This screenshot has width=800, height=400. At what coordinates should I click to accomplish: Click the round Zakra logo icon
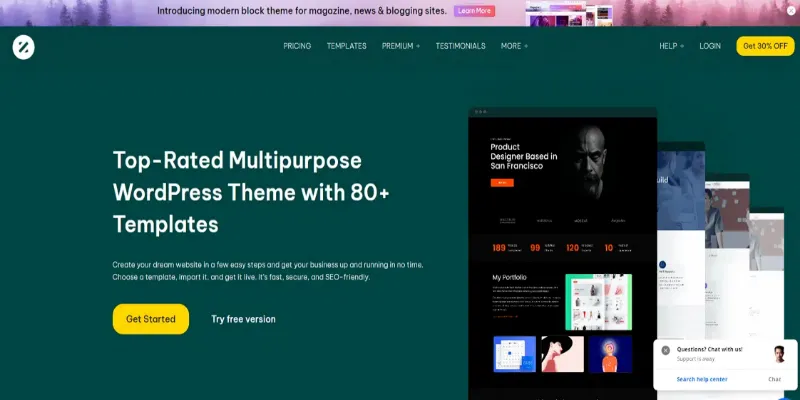click(23, 47)
